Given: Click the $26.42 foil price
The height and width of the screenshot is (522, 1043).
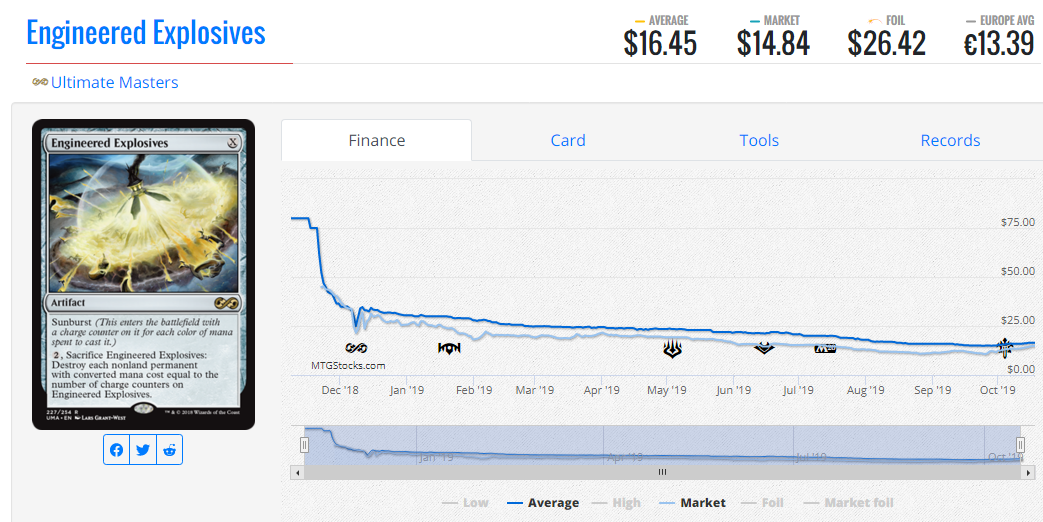Looking at the screenshot, I should 887,44.
